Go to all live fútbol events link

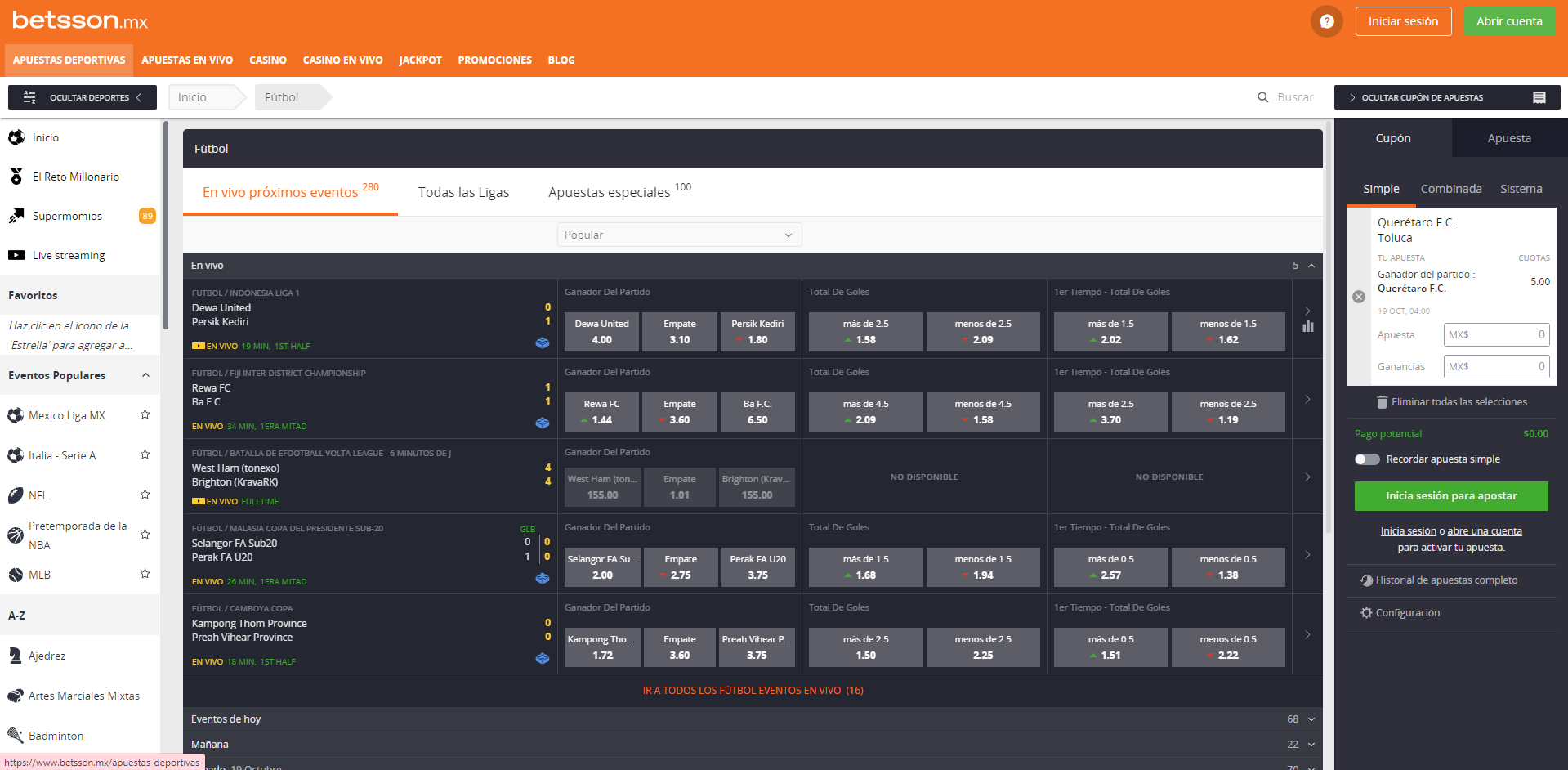(x=753, y=691)
